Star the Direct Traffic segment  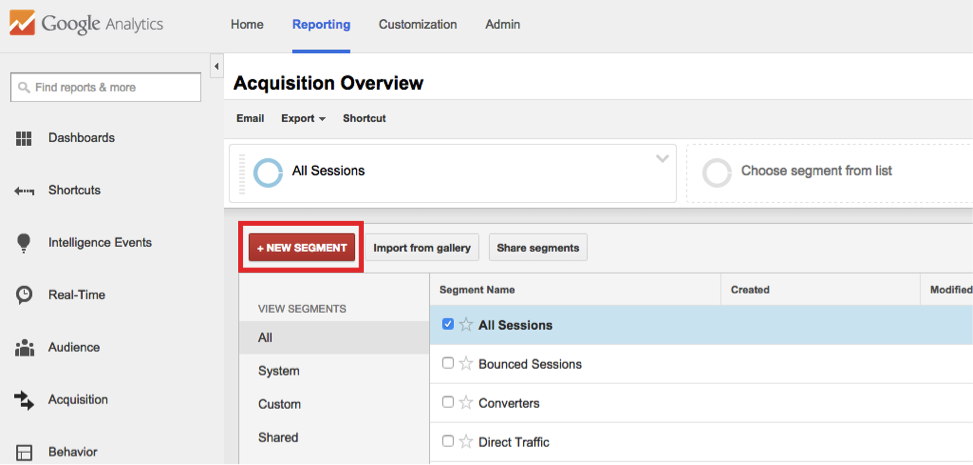[x=465, y=442]
